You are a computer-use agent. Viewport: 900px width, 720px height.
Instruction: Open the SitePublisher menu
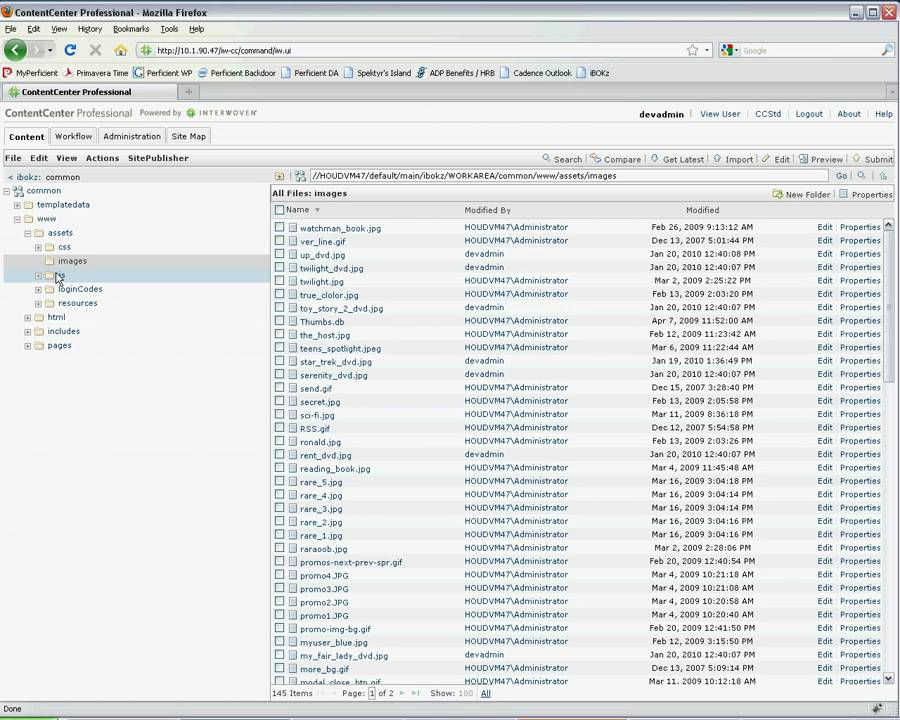(158, 158)
